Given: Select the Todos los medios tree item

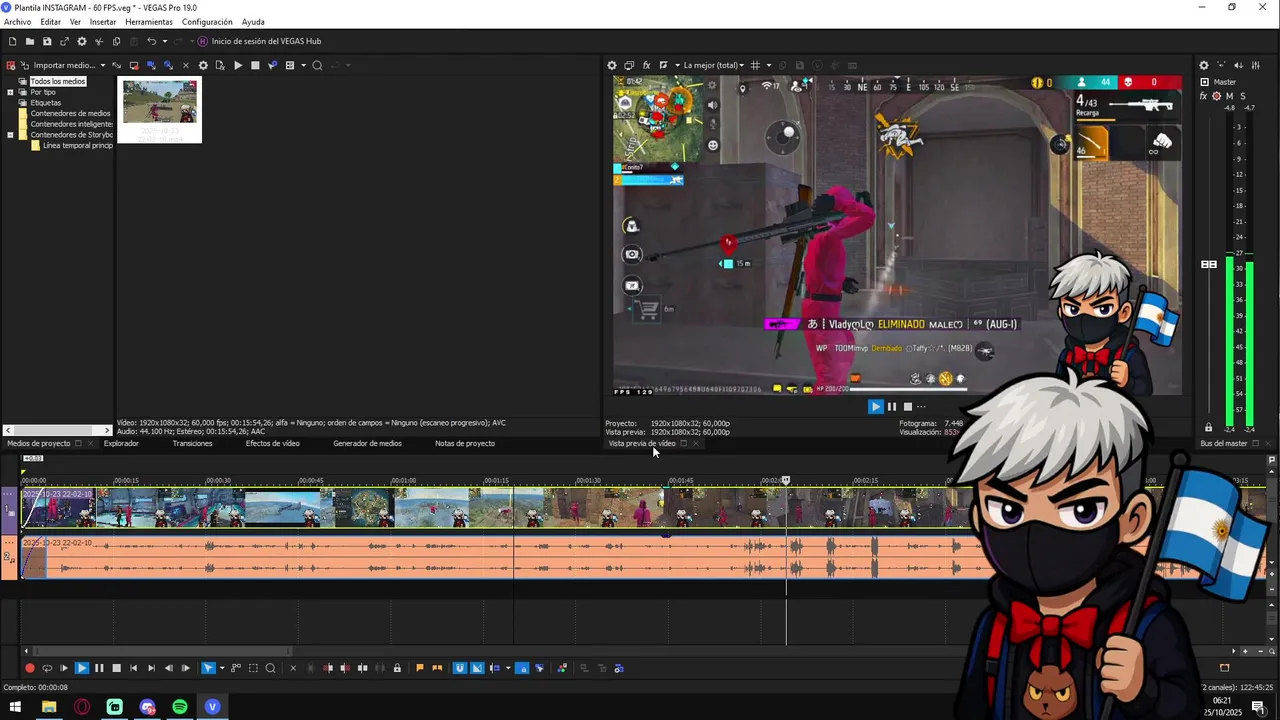Looking at the screenshot, I should tap(57, 81).
